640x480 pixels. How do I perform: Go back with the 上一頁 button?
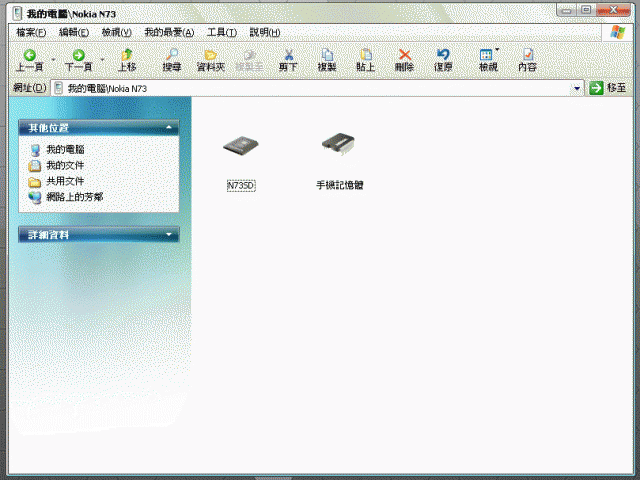pos(29,60)
